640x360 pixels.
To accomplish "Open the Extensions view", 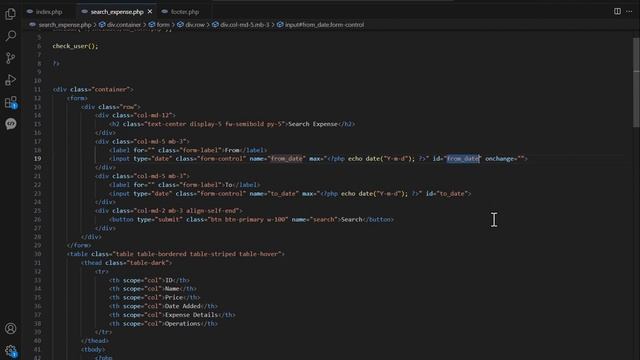I will 11,102.
